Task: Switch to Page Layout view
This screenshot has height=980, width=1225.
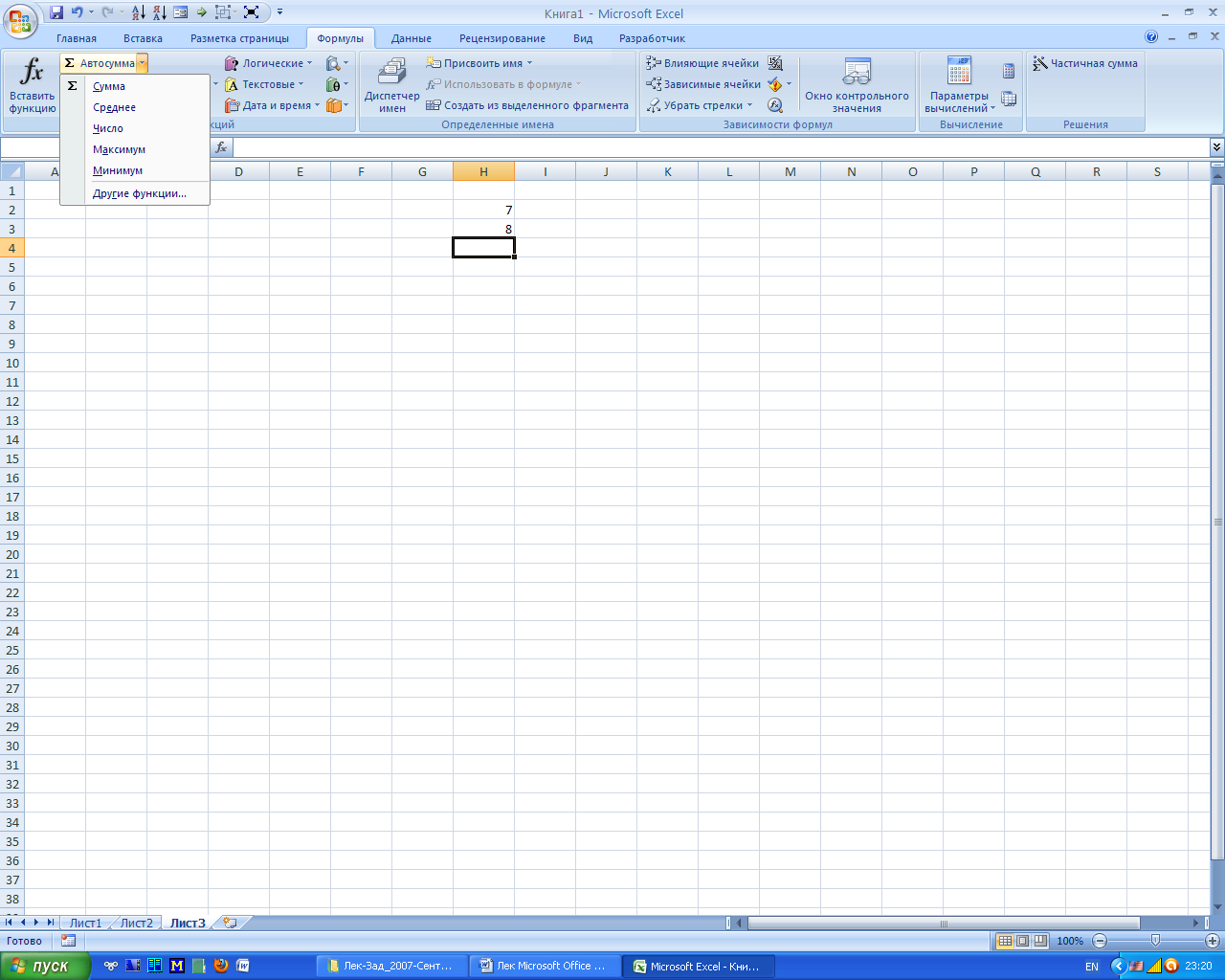Action: point(1022,941)
